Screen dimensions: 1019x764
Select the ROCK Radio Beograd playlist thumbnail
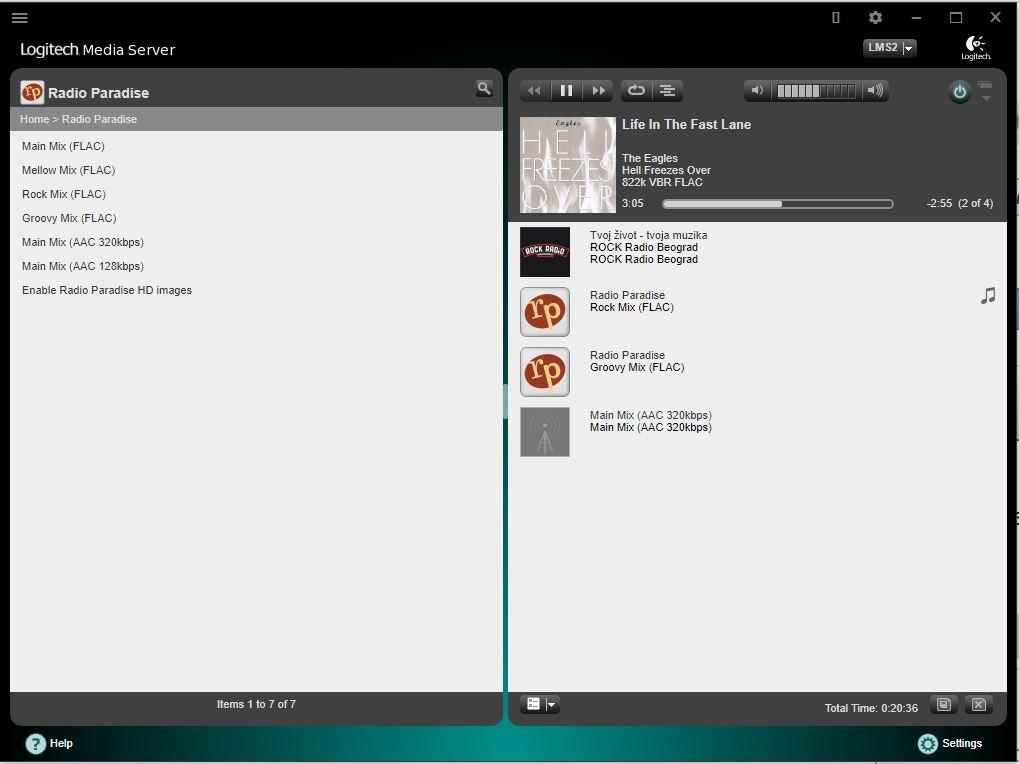tap(545, 252)
